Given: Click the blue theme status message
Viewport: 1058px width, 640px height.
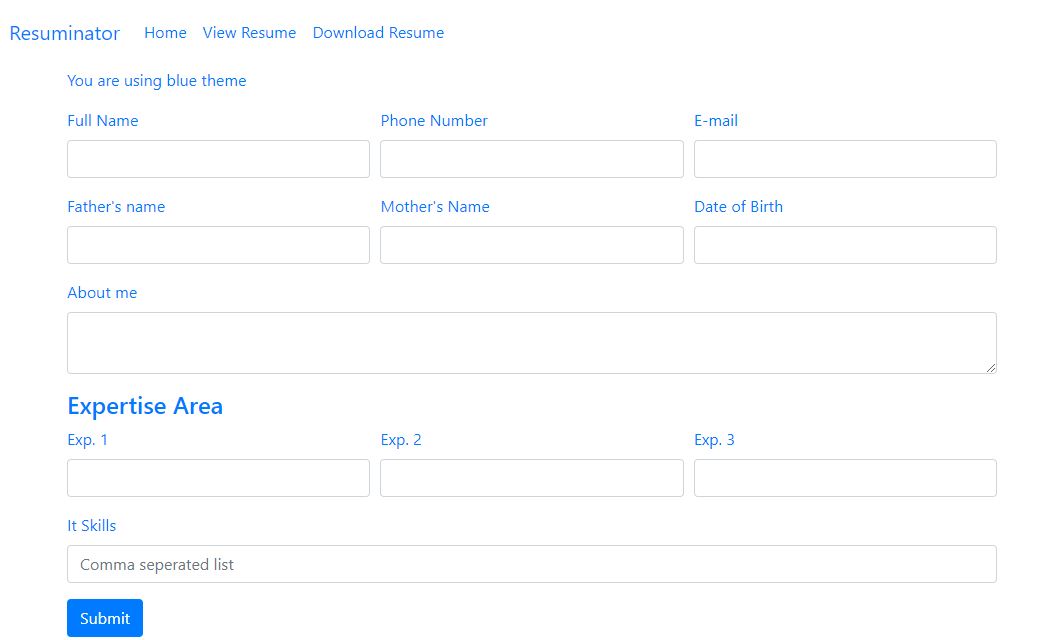Looking at the screenshot, I should tap(156, 81).
